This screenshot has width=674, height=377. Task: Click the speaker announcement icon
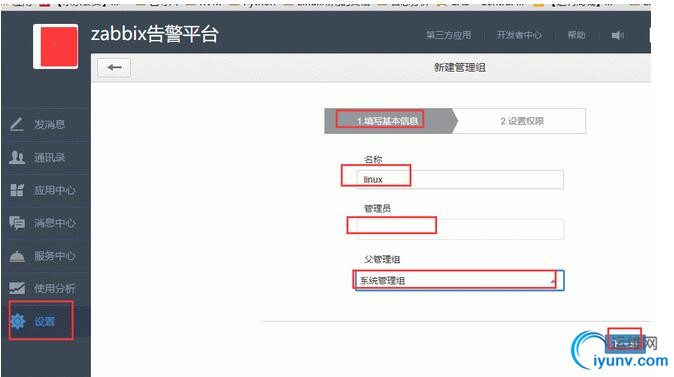(x=618, y=35)
